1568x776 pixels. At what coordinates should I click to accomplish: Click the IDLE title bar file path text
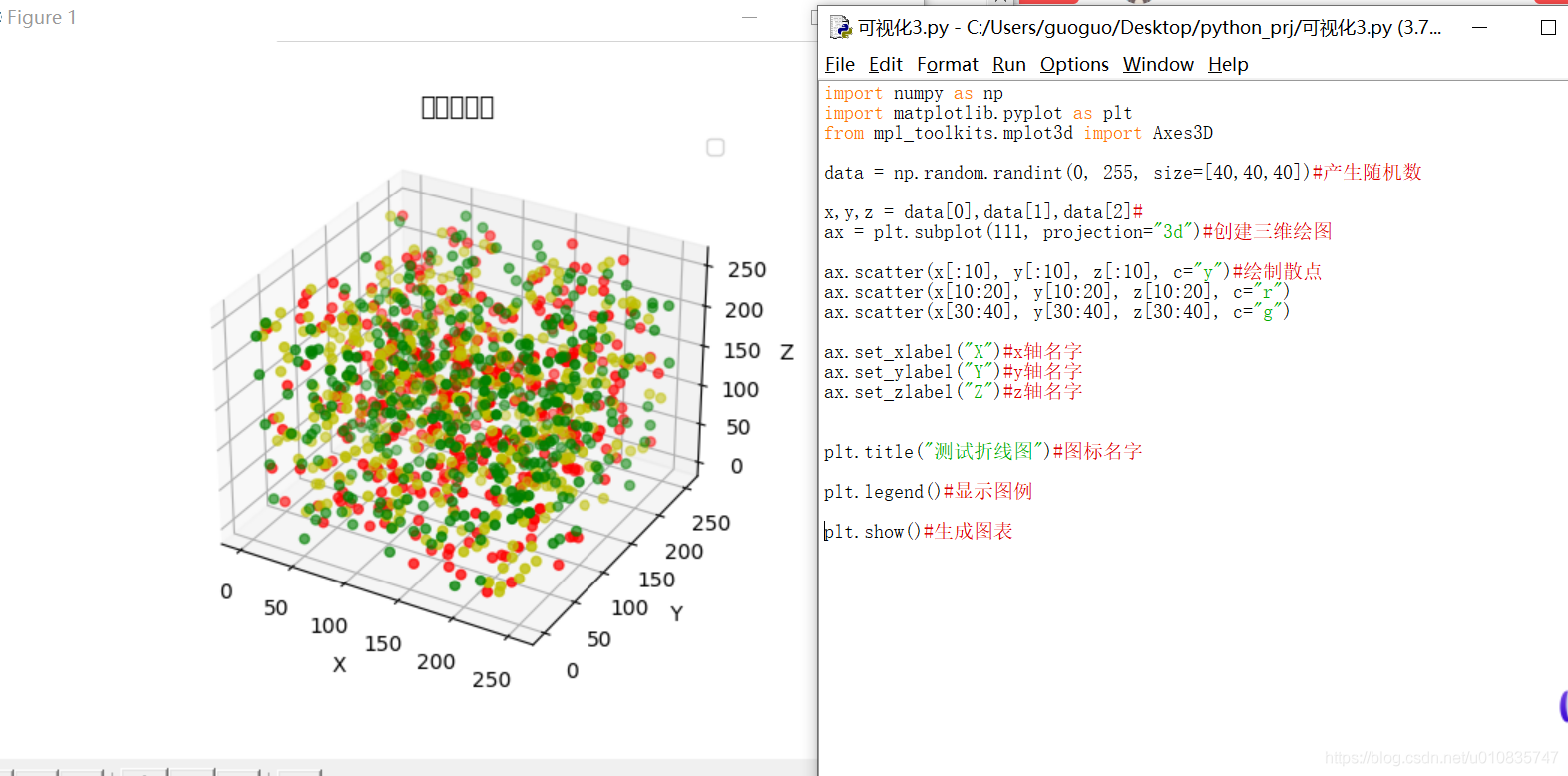tap(1150, 27)
